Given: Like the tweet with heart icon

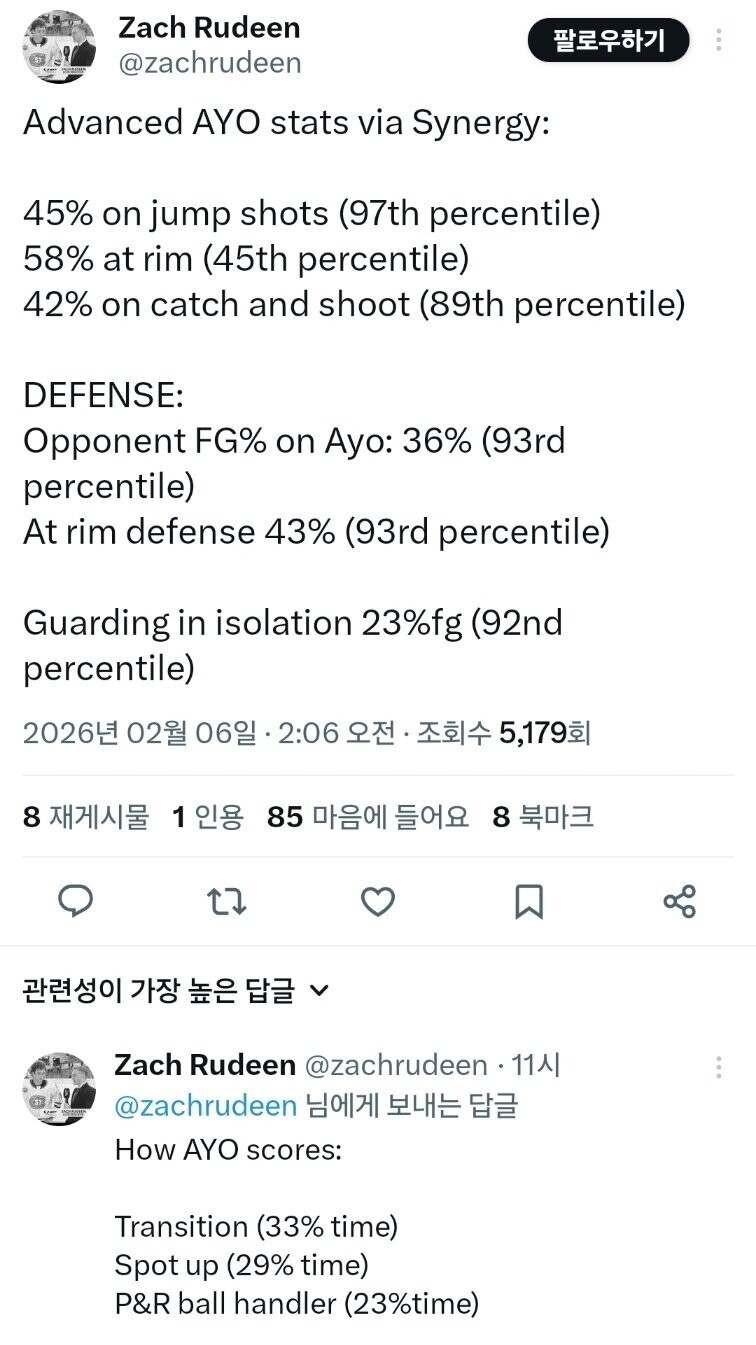Looking at the screenshot, I should [x=378, y=902].
